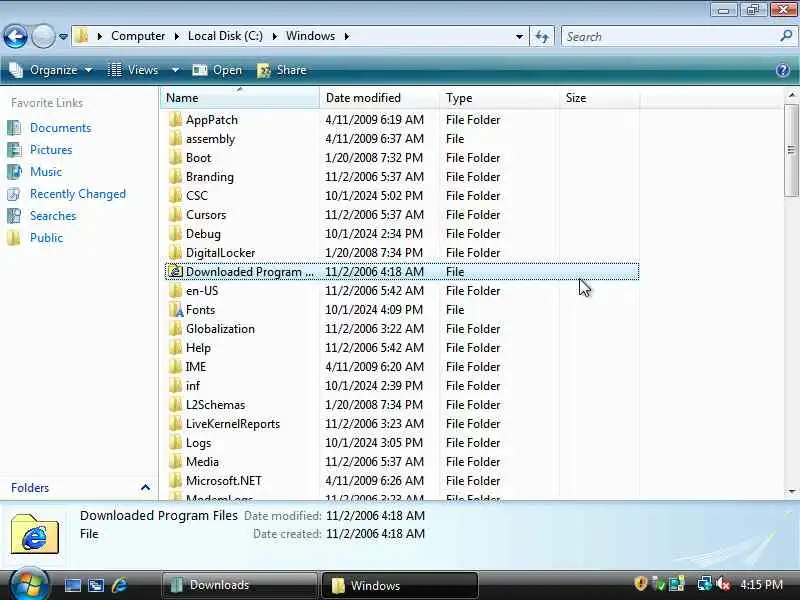Select the assembly folder

[210, 139]
